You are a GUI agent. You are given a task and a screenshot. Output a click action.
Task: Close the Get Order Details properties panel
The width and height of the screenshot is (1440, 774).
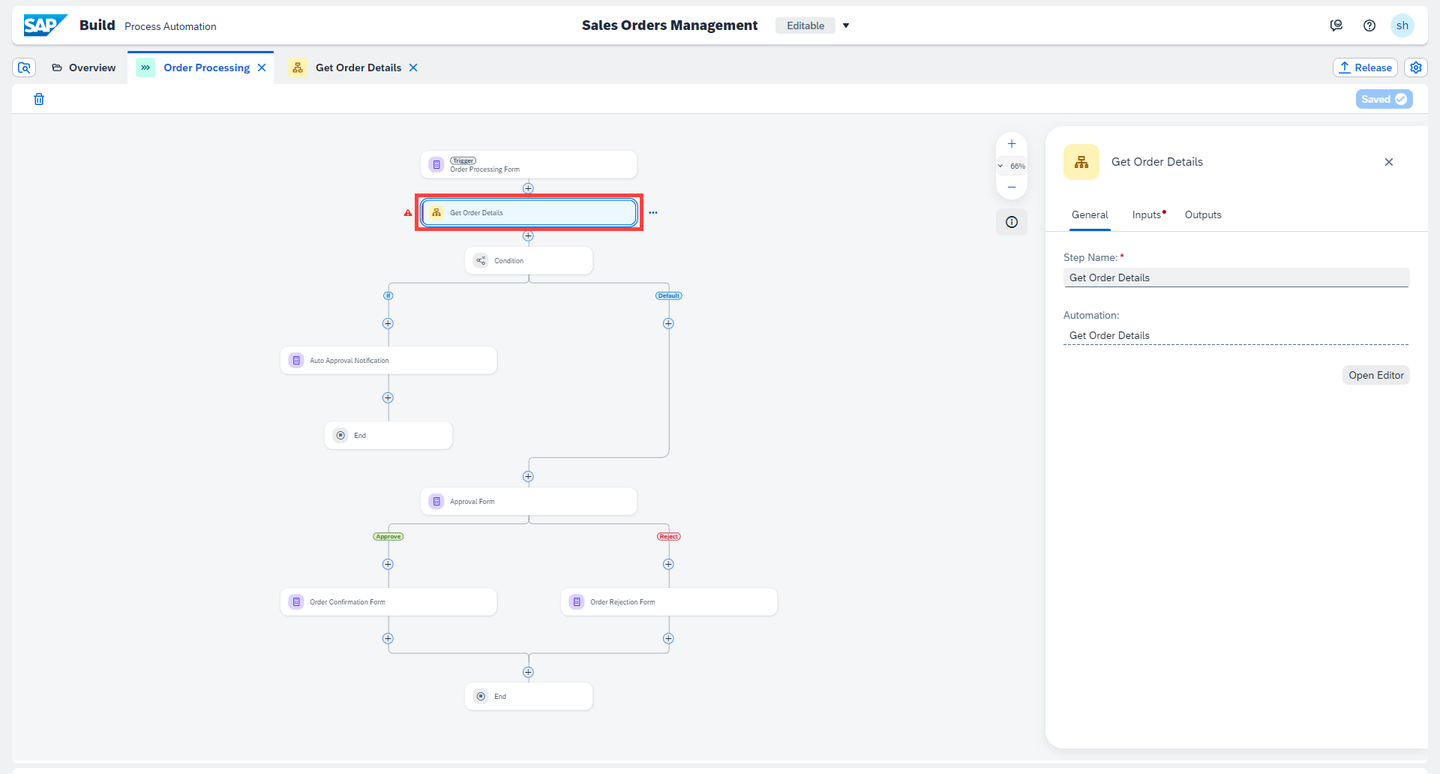point(1388,162)
